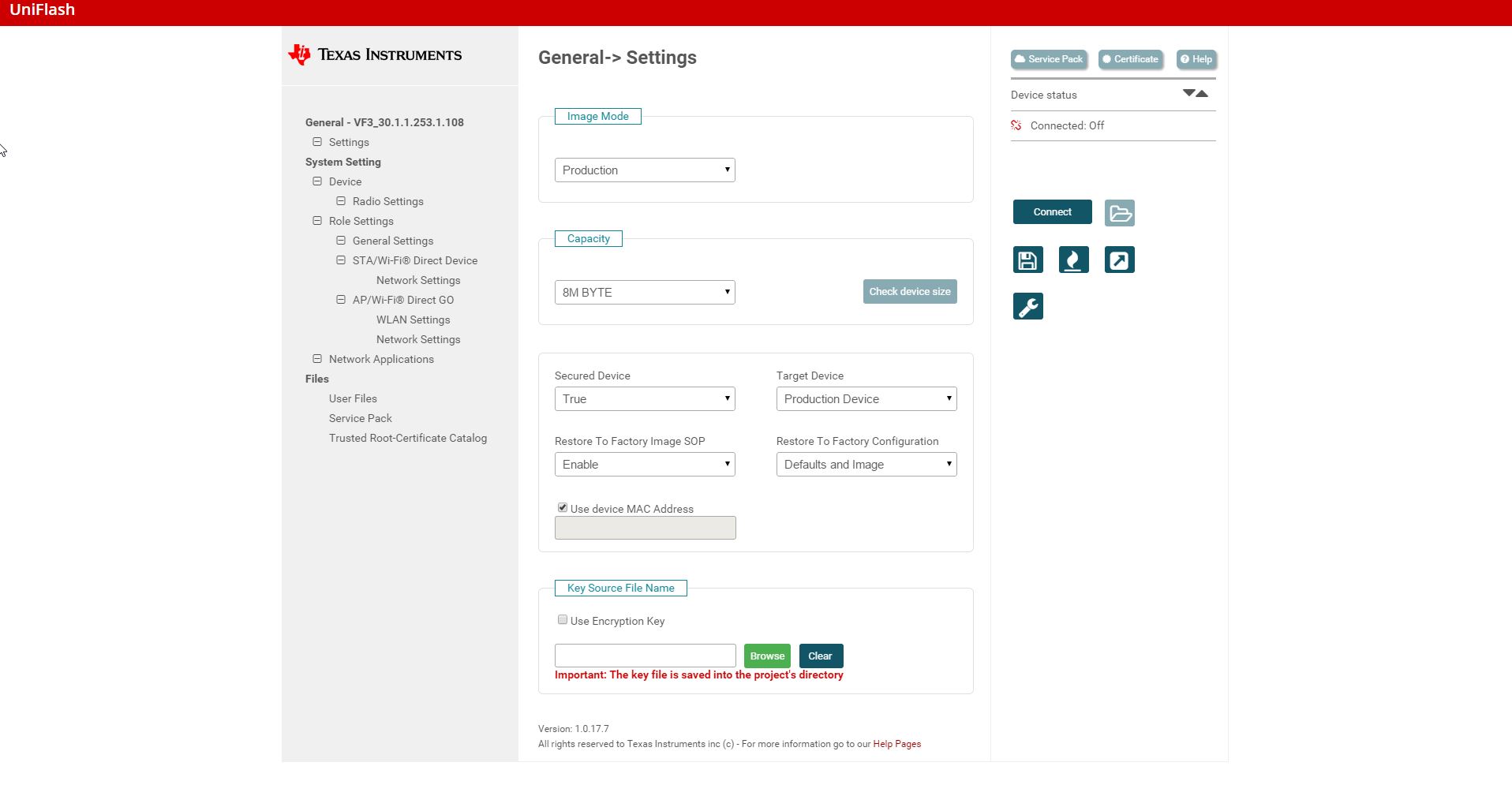Click the export arrow icon
Viewport: 1512px width, 796px height.
(x=1120, y=260)
